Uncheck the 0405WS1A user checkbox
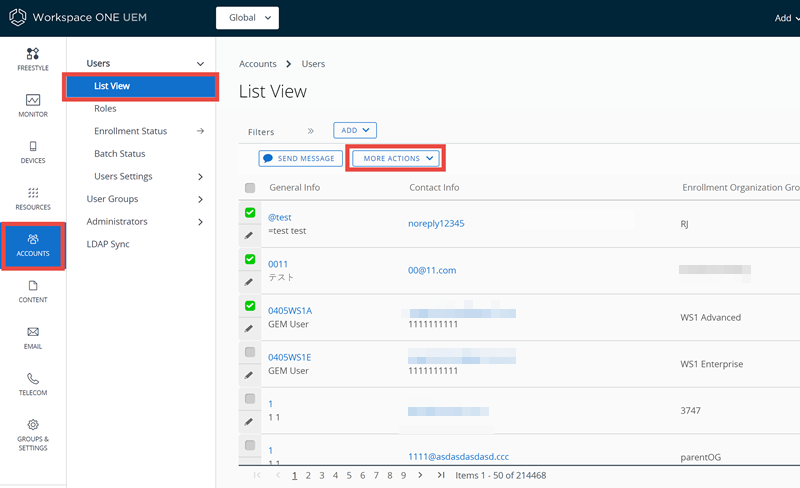Image resolution: width=800 pixels, height=488 pixels. (250, 305)
